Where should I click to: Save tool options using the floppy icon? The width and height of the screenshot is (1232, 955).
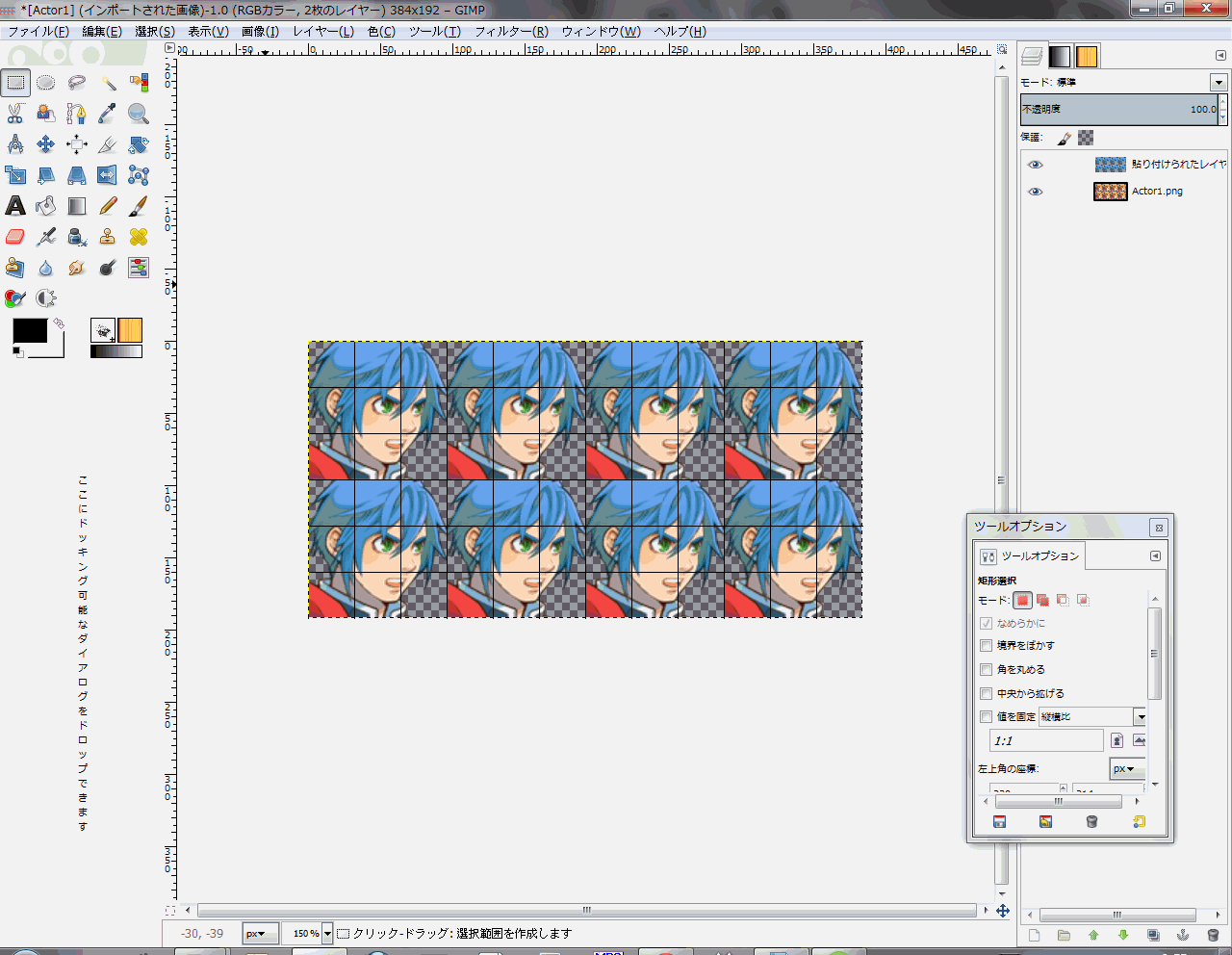point(999,822)
